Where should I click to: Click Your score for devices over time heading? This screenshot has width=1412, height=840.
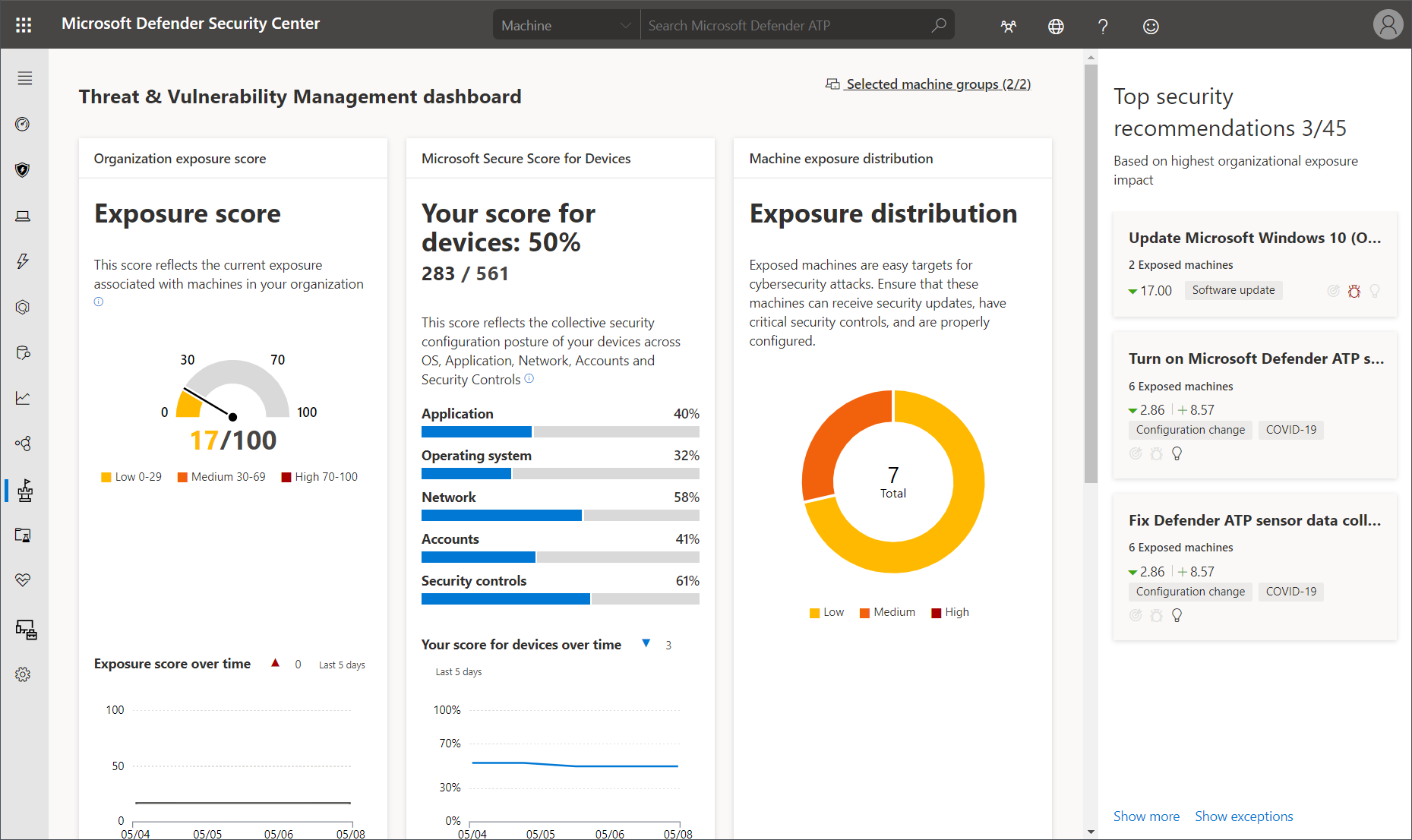521,645
